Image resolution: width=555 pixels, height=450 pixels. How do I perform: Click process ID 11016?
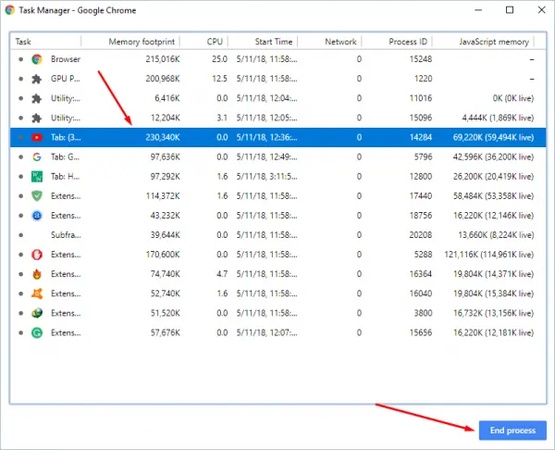[420, 98]
